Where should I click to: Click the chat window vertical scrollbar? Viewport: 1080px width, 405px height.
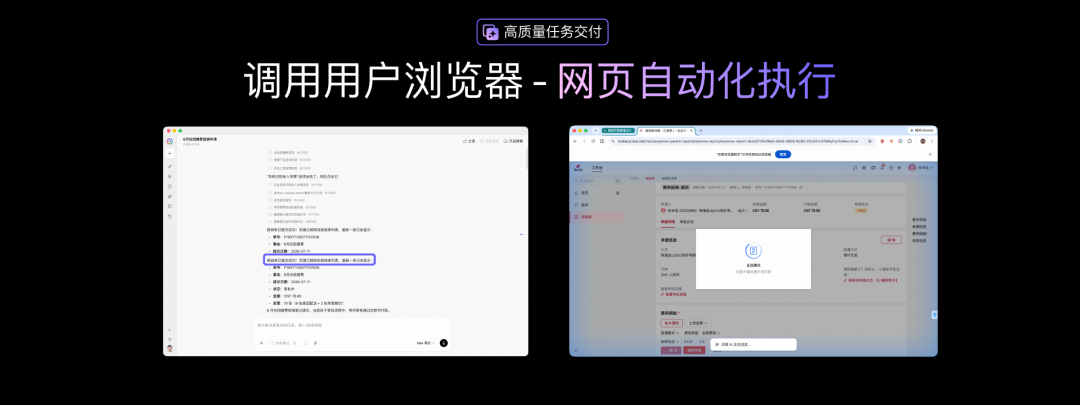(x=527, y=157)
